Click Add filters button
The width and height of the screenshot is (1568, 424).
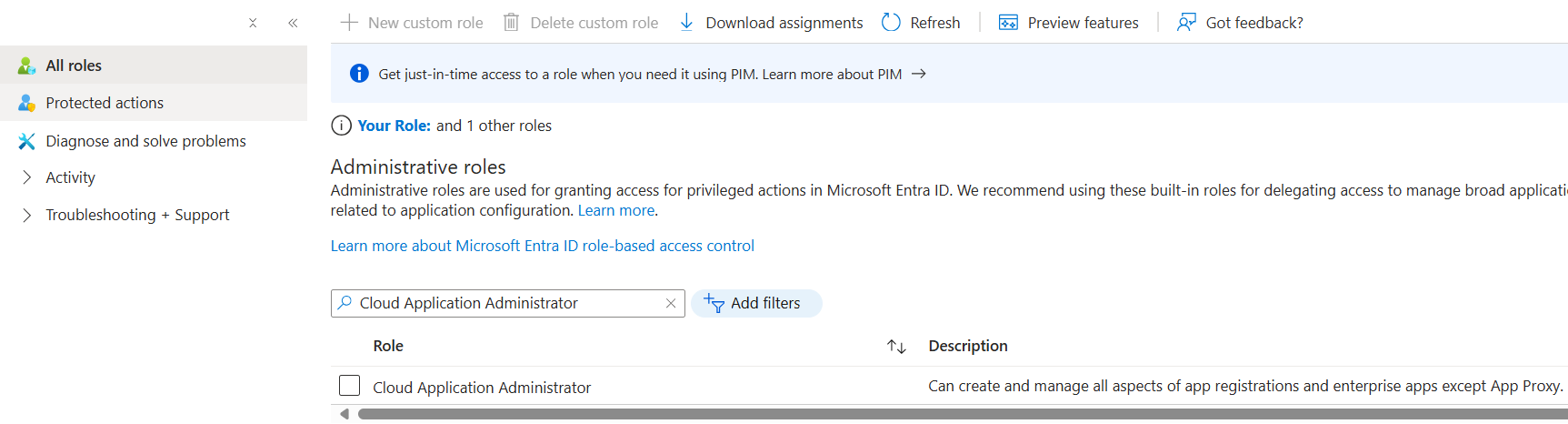756,303
